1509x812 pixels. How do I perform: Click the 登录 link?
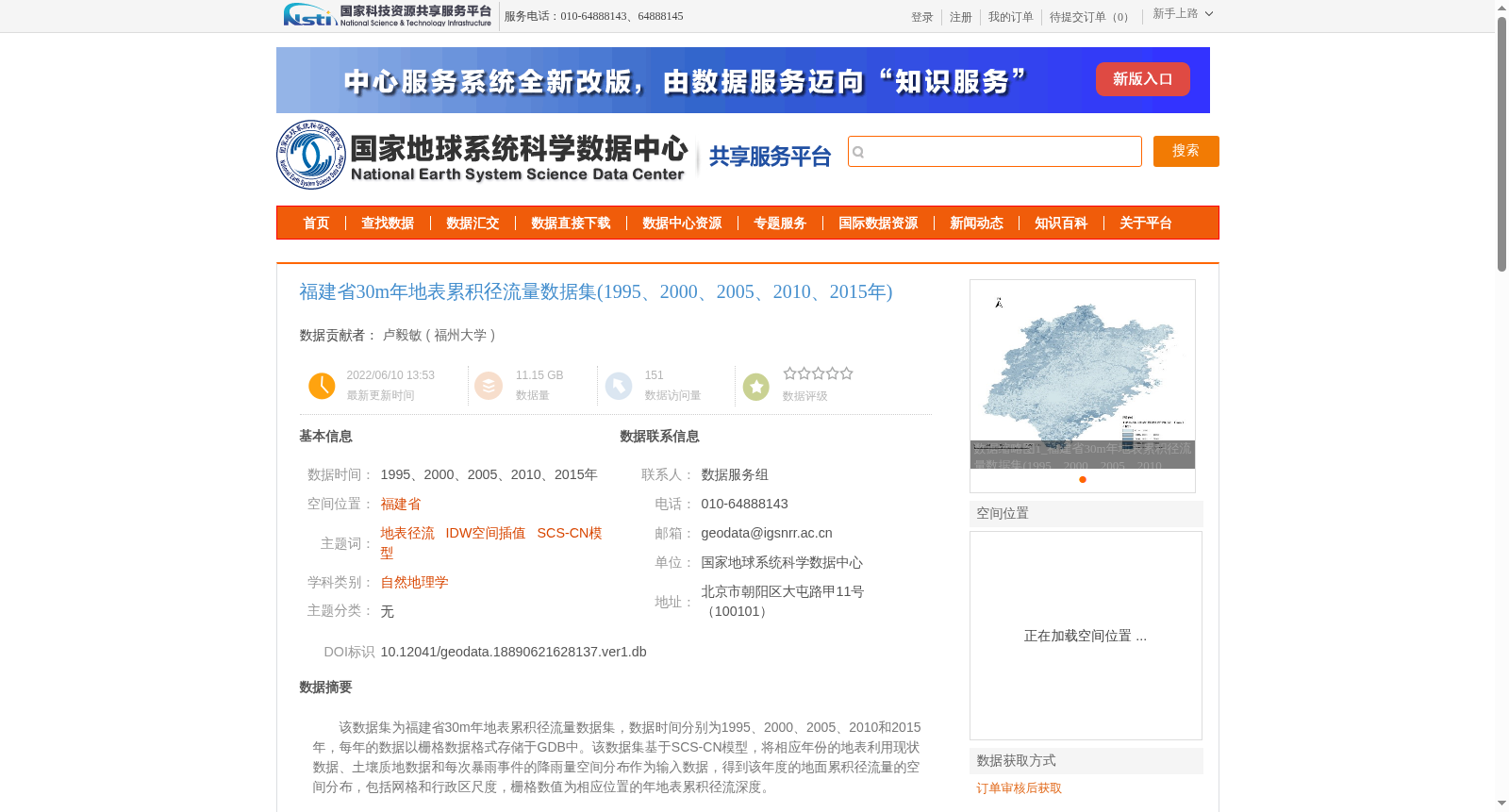(x=921, y=17)
